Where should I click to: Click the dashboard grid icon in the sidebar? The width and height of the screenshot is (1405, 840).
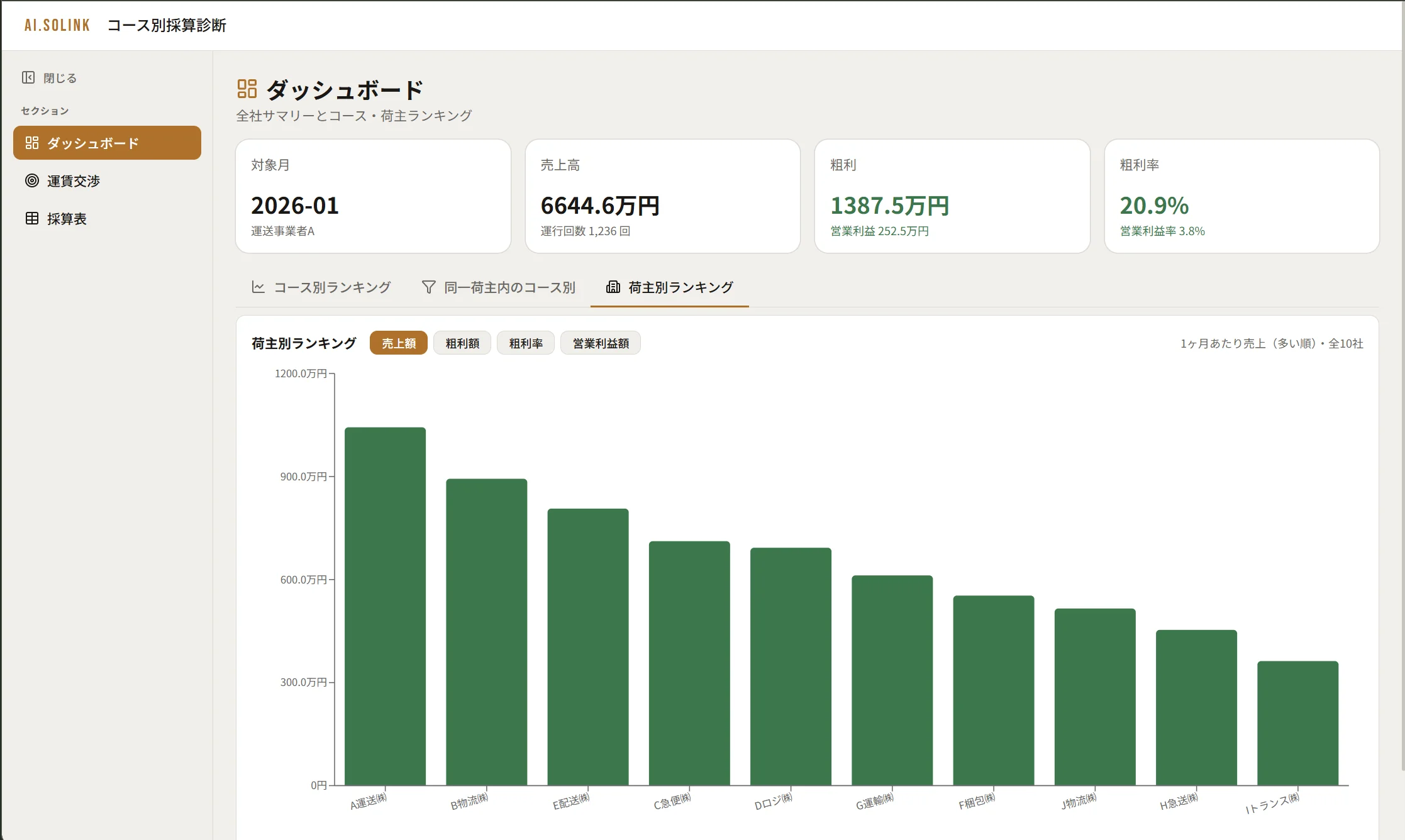point(32,143)
